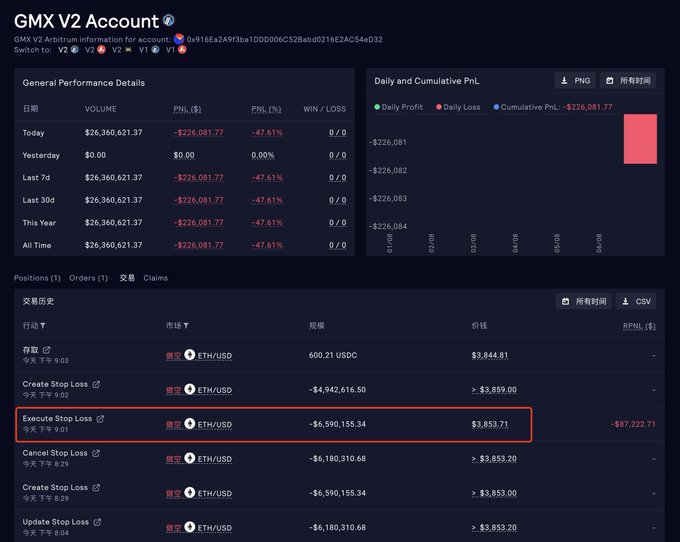The height and width of the screenshot is (542, 680).
Task: Click Today PNL value -$226,081.77
Action: coord(199,132)
